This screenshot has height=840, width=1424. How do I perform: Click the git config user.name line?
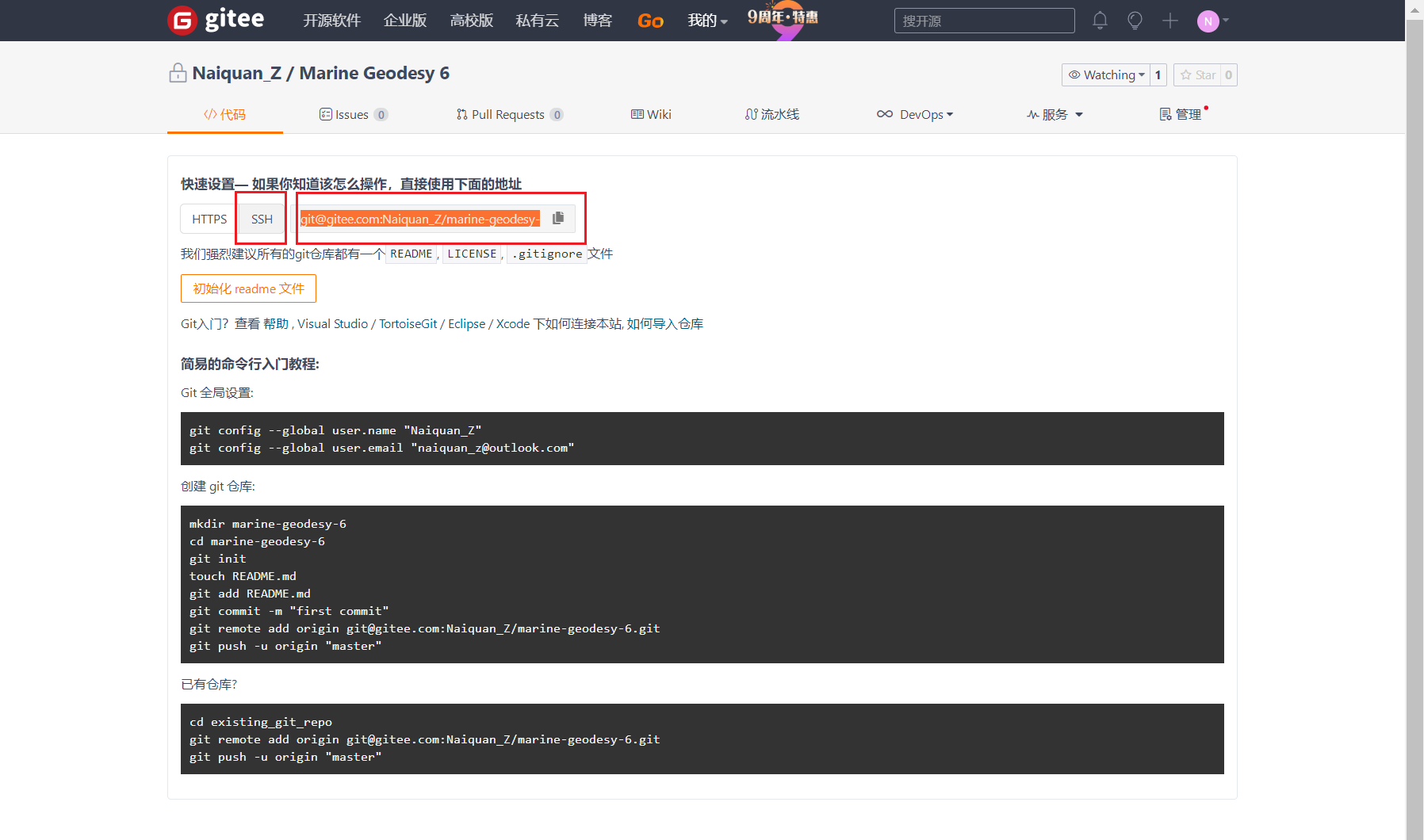point(335,430)
